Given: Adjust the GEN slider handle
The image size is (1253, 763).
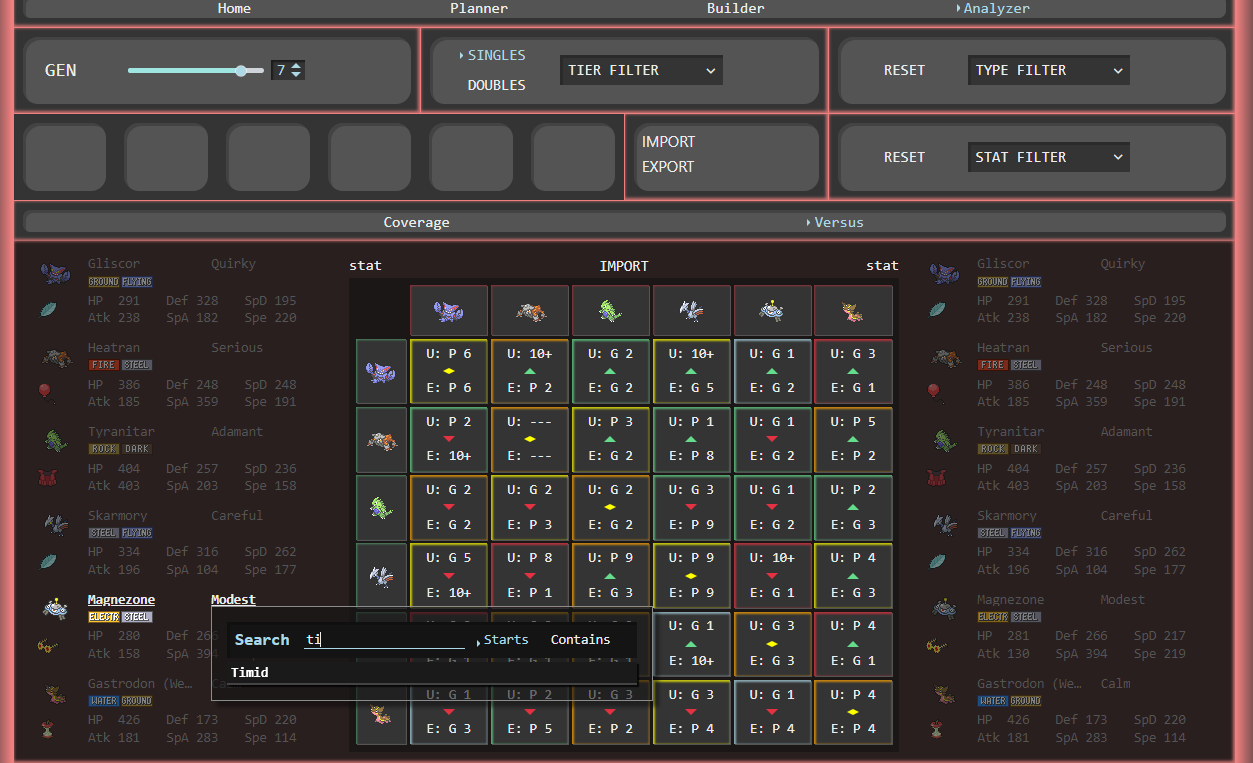Looking at the screenshot, I should (241, 71).
